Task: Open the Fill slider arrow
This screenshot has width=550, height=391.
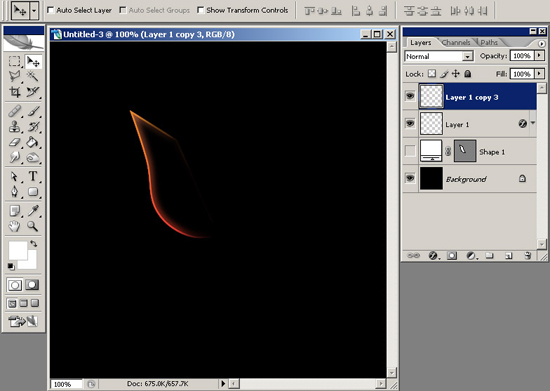Action: point(539,74)
